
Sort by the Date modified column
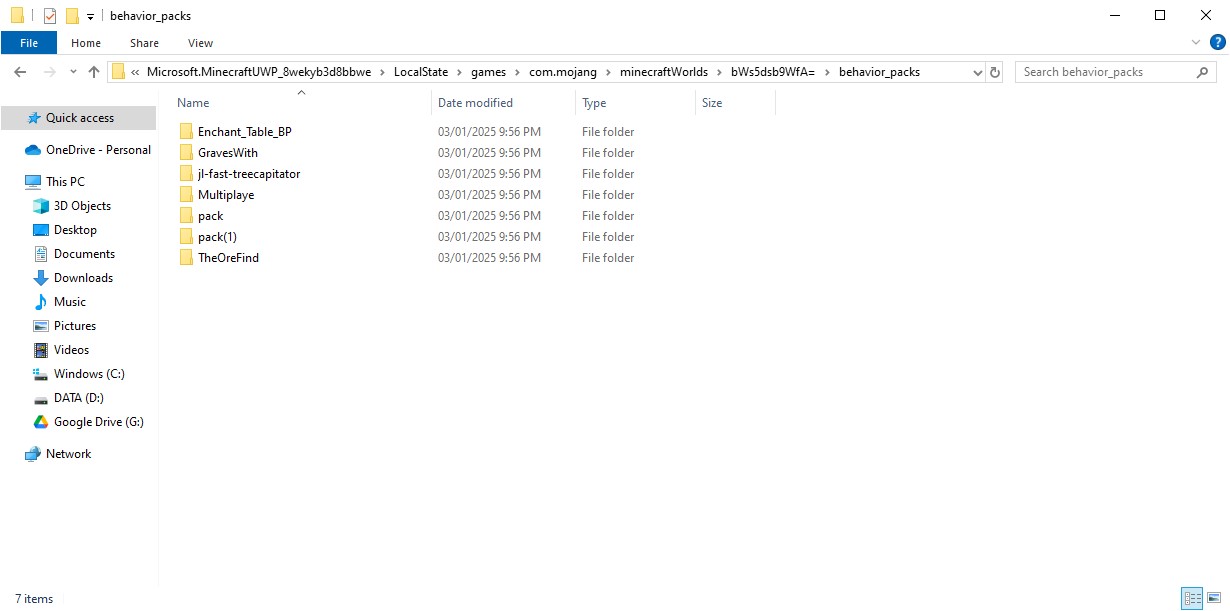[x=475, y=103]
